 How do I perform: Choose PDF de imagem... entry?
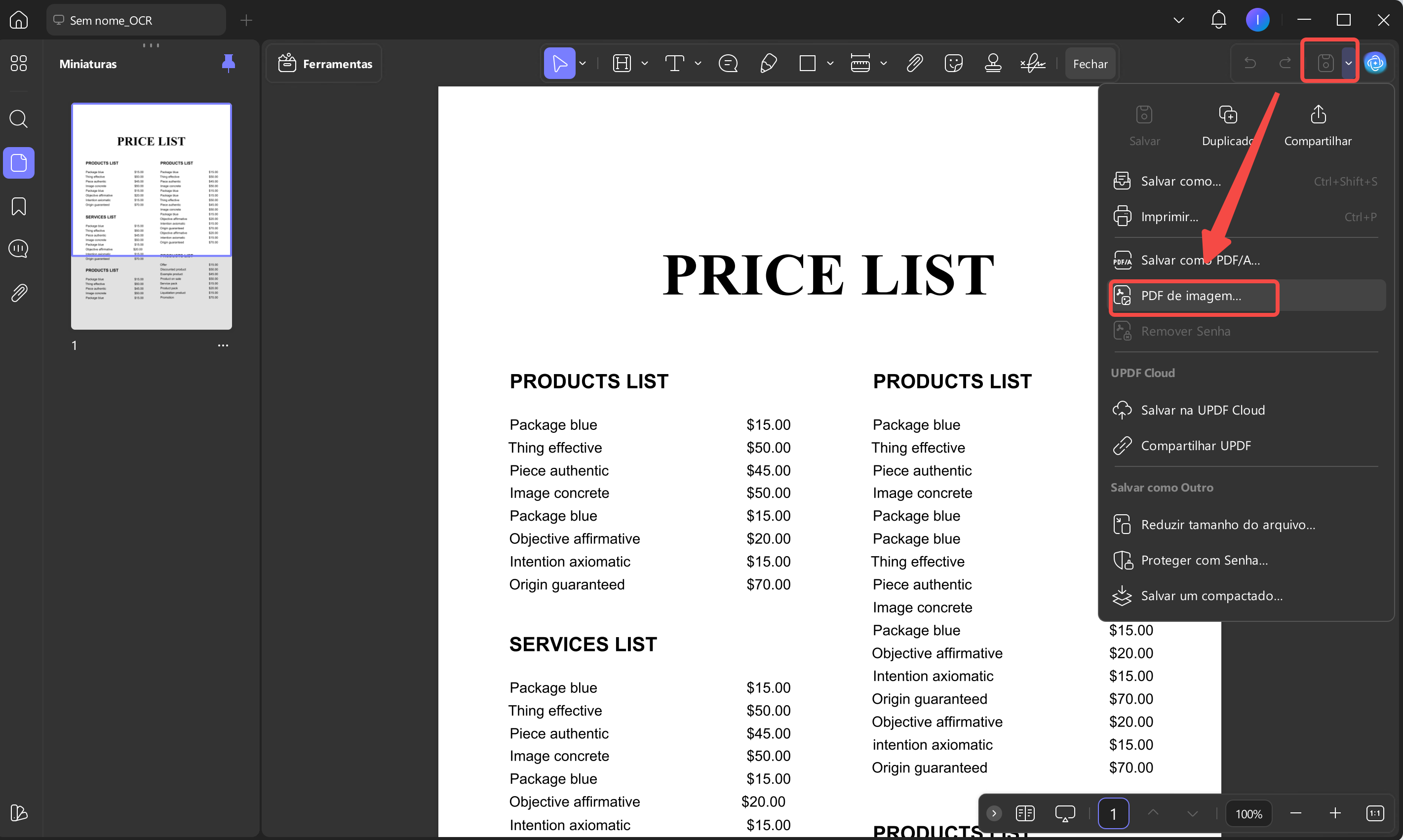[x=1245, y=296]
